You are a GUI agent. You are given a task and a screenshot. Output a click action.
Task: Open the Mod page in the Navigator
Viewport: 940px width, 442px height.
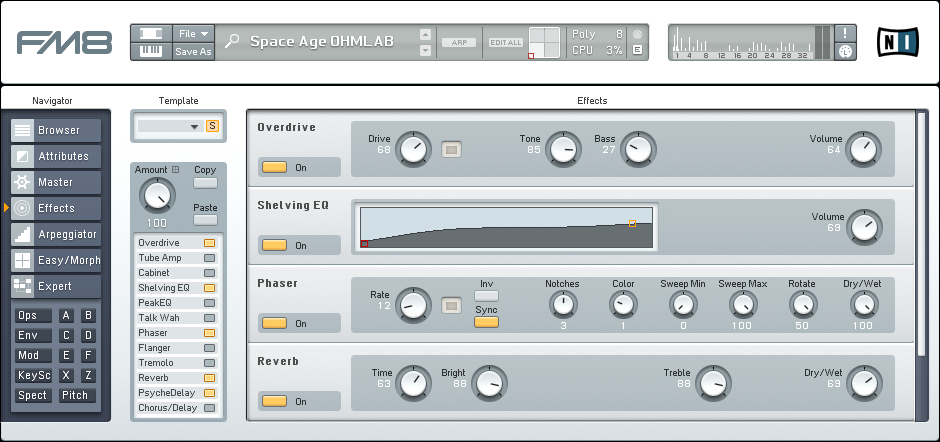(x=34, y=355)
